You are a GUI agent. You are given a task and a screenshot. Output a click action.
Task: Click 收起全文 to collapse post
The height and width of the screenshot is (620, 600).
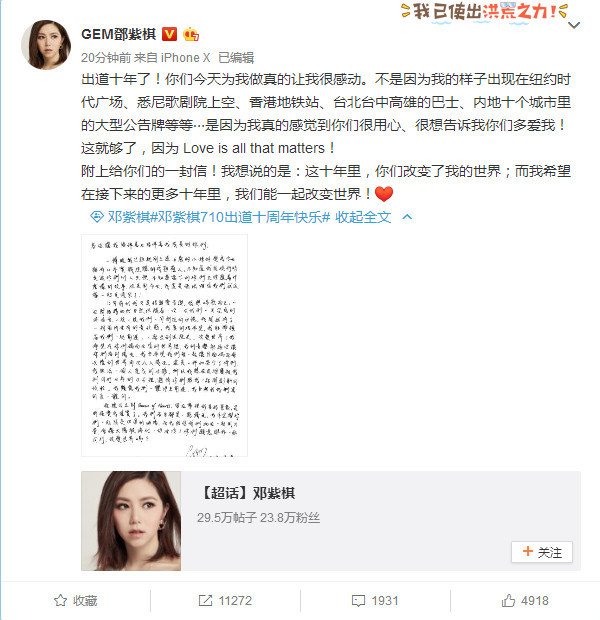363,217
